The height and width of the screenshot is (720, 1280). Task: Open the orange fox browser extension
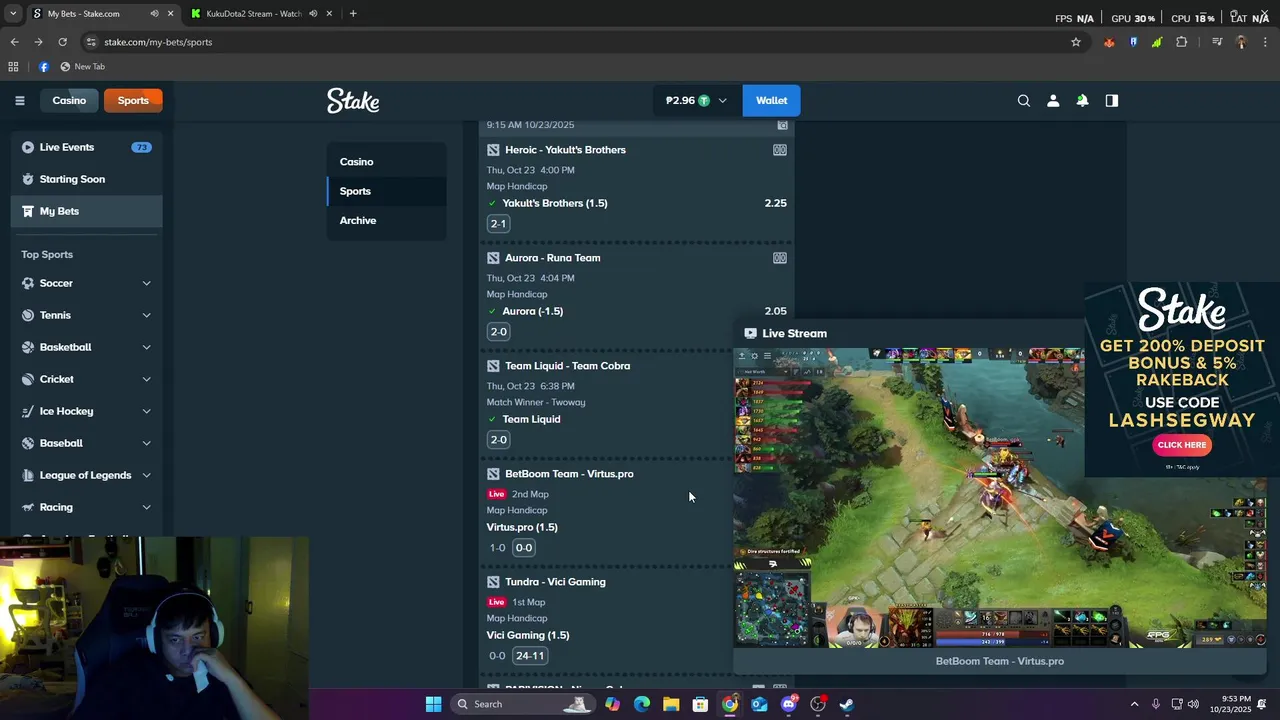coord(1109,42)
